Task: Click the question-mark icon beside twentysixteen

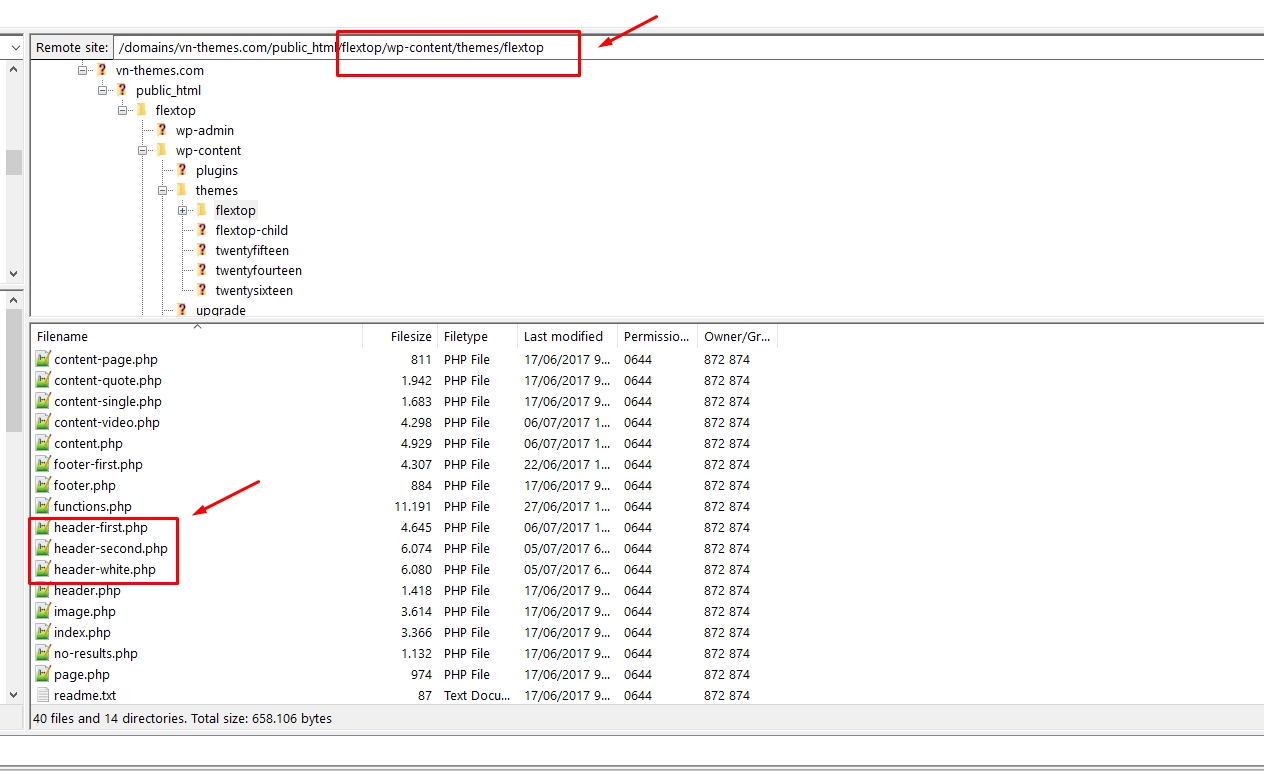Action: (x=202, y=290)
